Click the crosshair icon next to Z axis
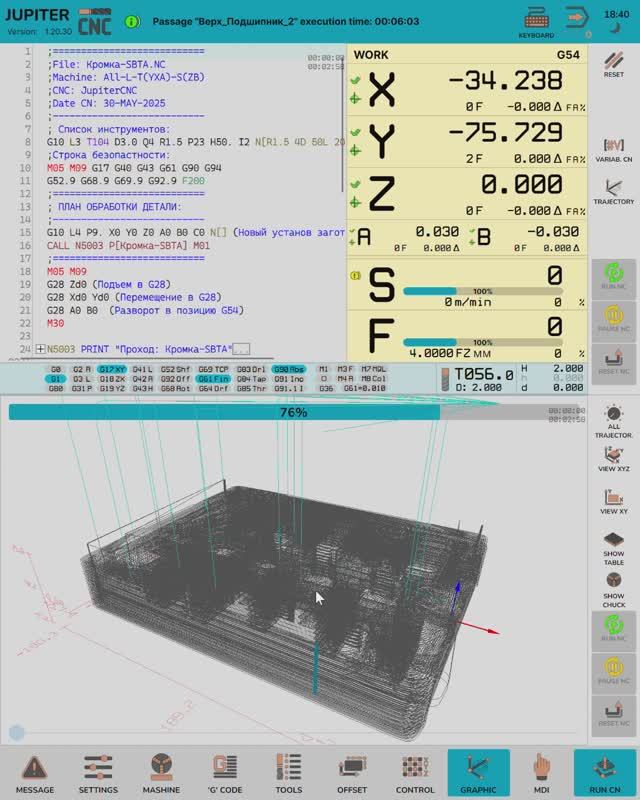This screenshot has height=800, width=640. (x=355, y=203)
